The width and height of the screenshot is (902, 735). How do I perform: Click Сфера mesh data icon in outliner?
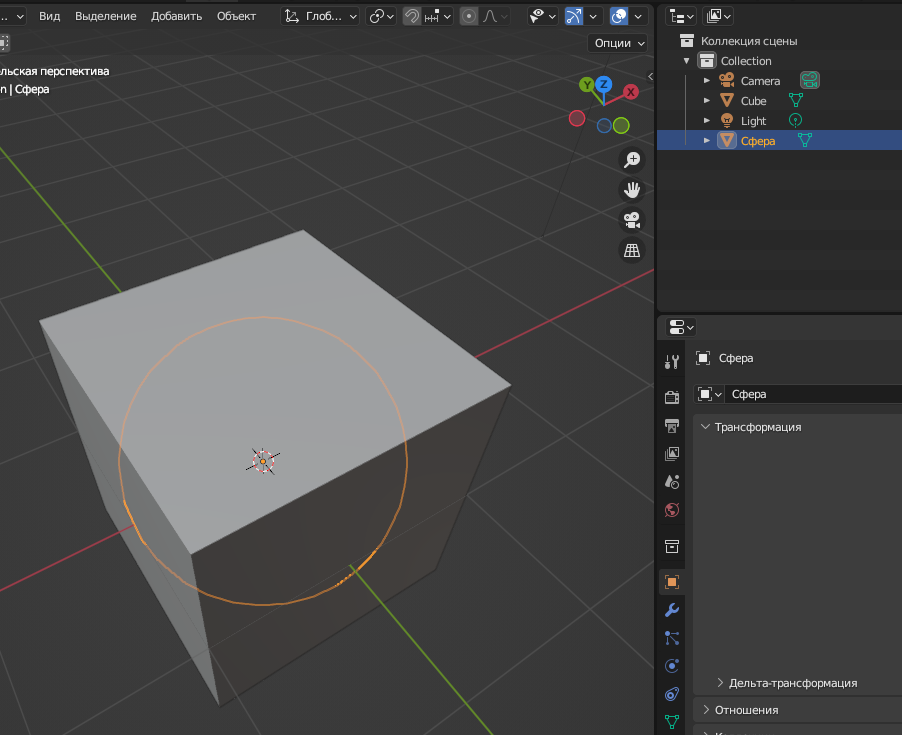pyautogui.click(x=805, y=140)
